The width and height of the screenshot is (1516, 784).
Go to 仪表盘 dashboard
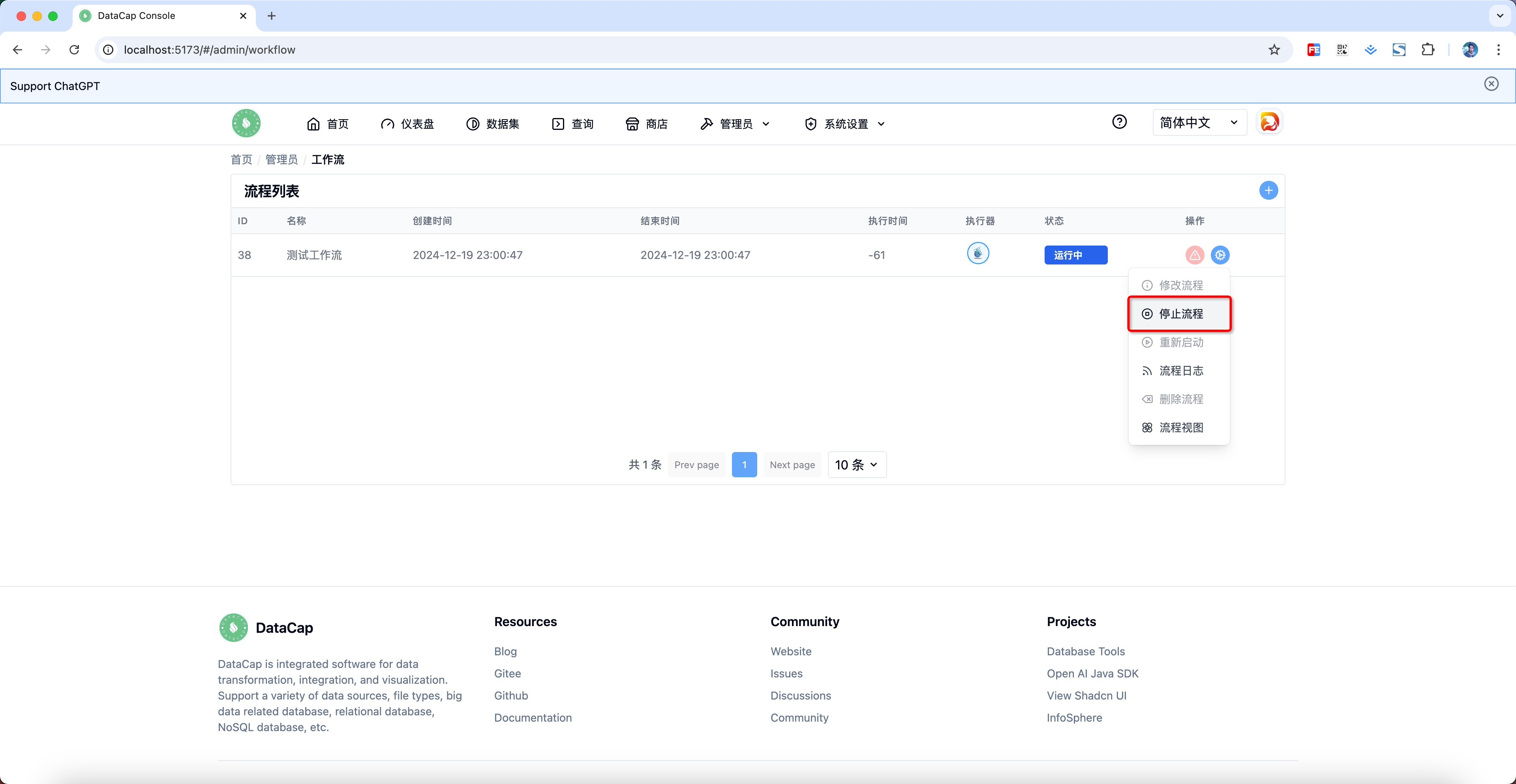407,124
